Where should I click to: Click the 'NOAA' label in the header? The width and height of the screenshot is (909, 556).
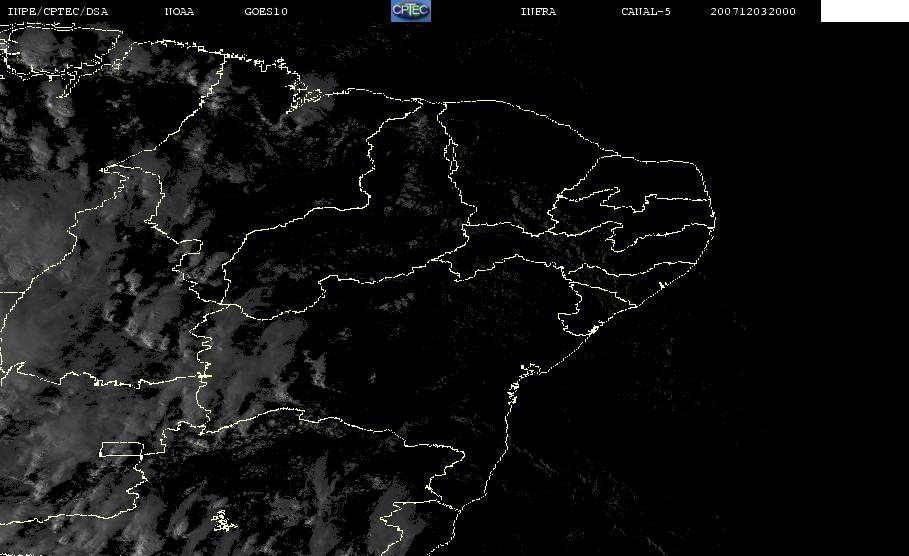179,11
